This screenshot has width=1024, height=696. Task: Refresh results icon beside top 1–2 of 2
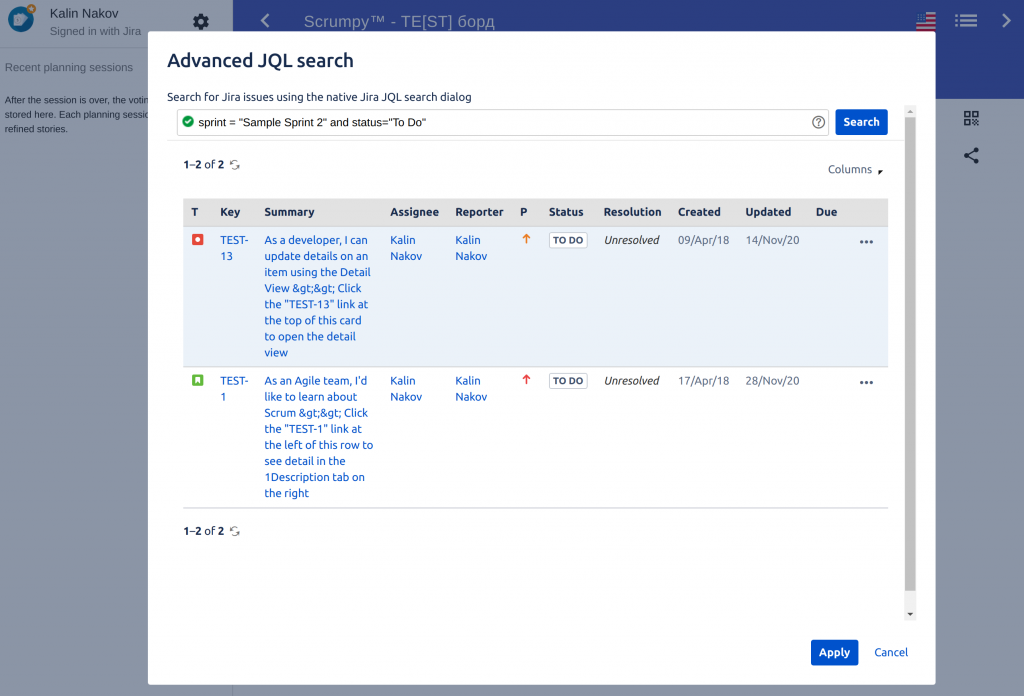[235, 165]
